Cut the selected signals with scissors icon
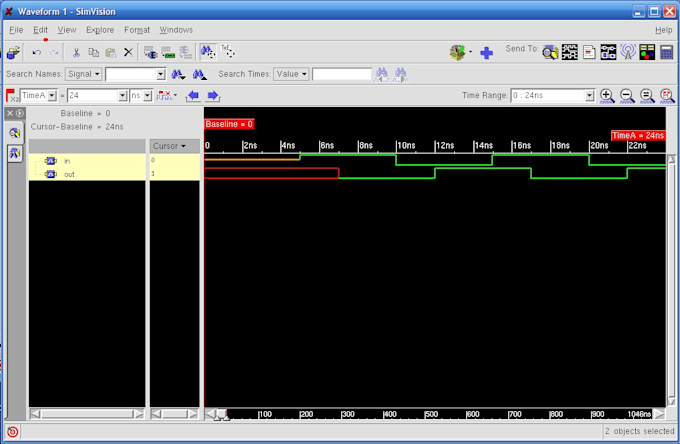680x444 pixels. pyautogui.click(x=76, y=52)
